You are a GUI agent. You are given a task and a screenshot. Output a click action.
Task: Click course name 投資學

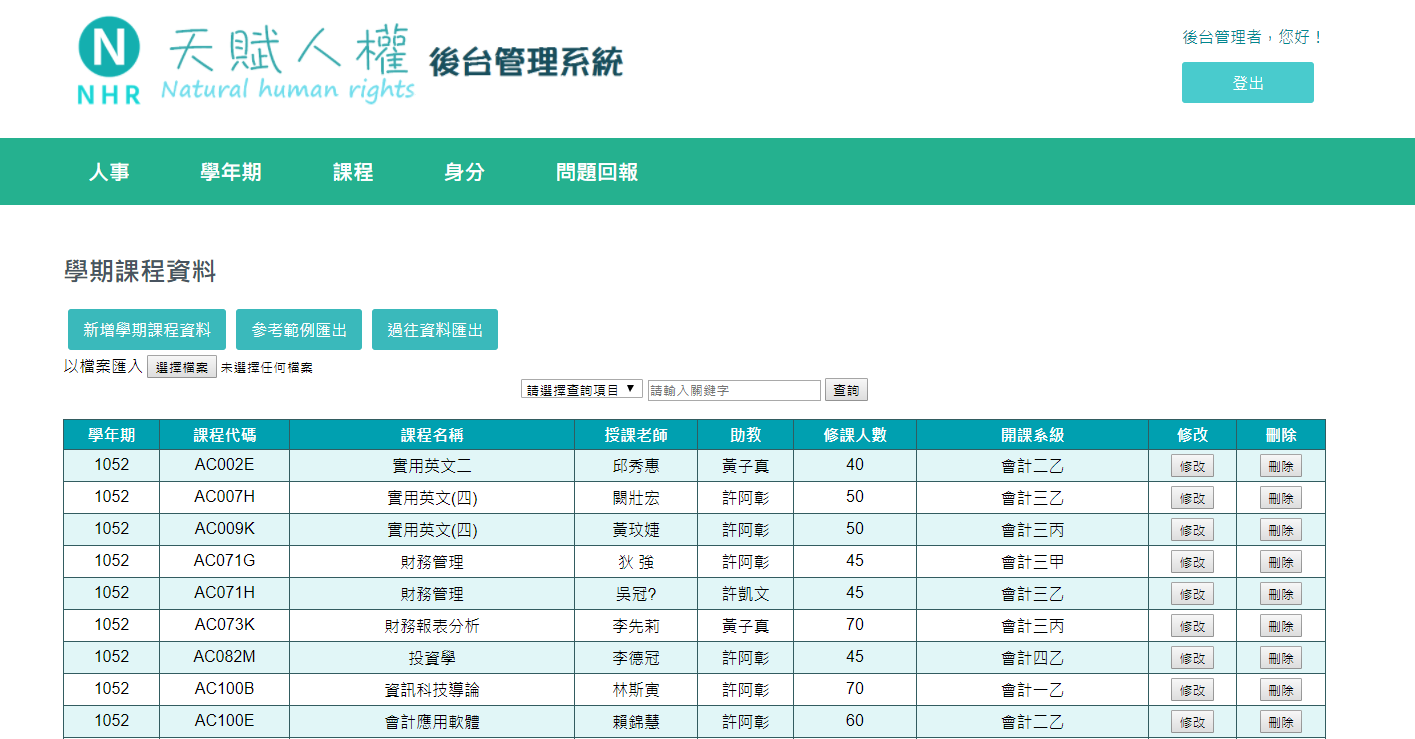pyautogui.click(x=432, y=658)
